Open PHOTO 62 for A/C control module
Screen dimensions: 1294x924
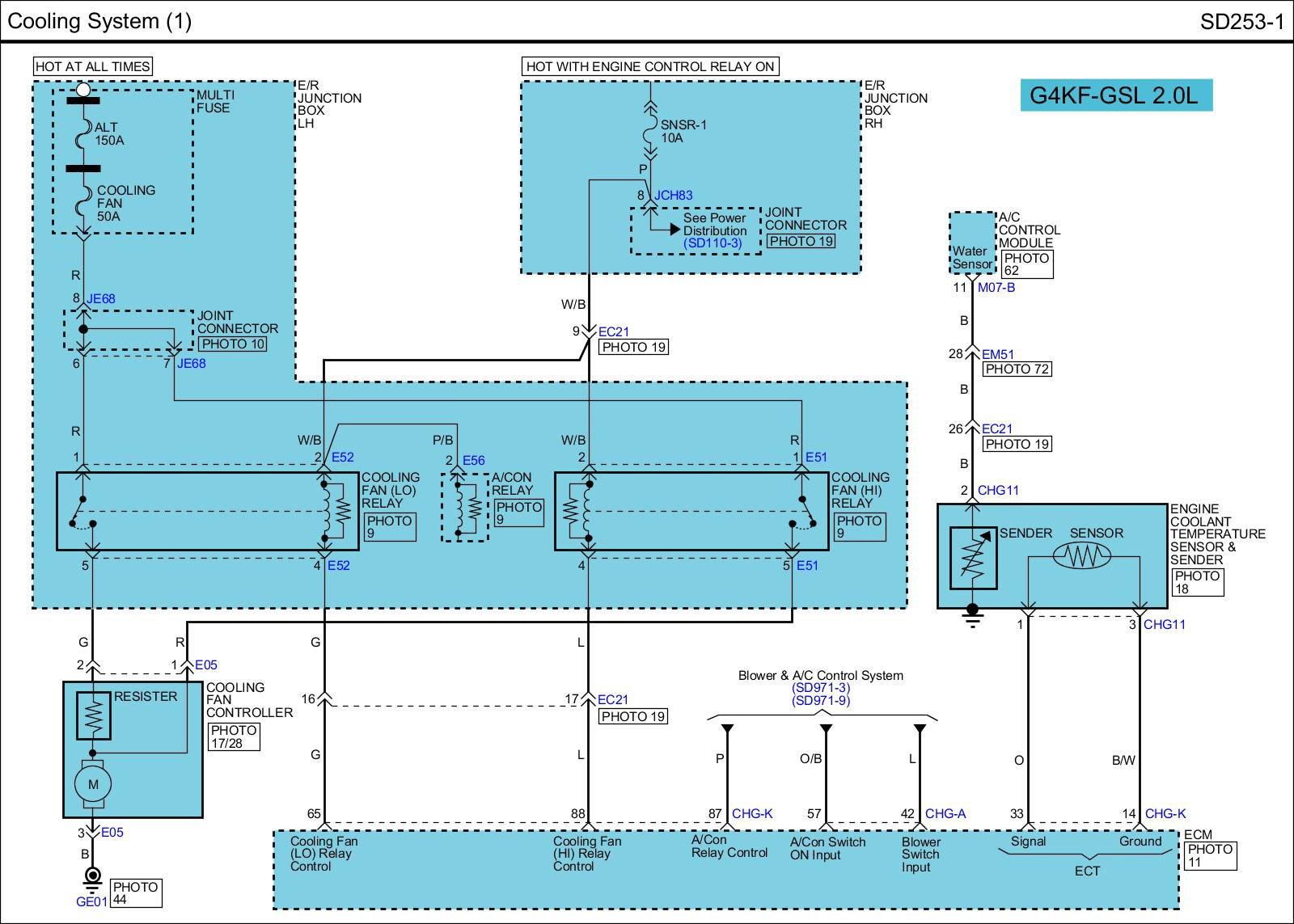point(1025,264)
